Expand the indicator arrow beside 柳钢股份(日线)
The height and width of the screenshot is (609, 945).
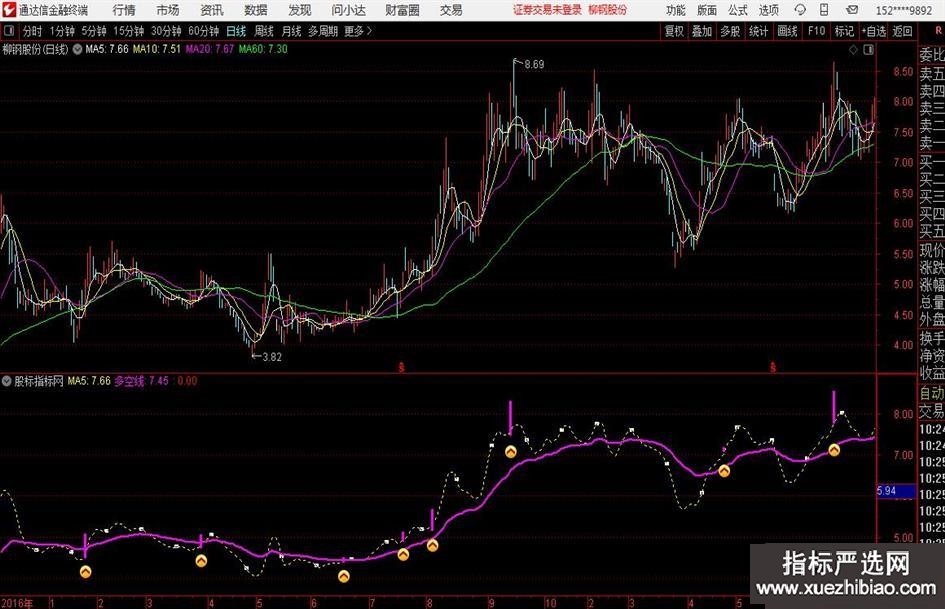point(77,49)
